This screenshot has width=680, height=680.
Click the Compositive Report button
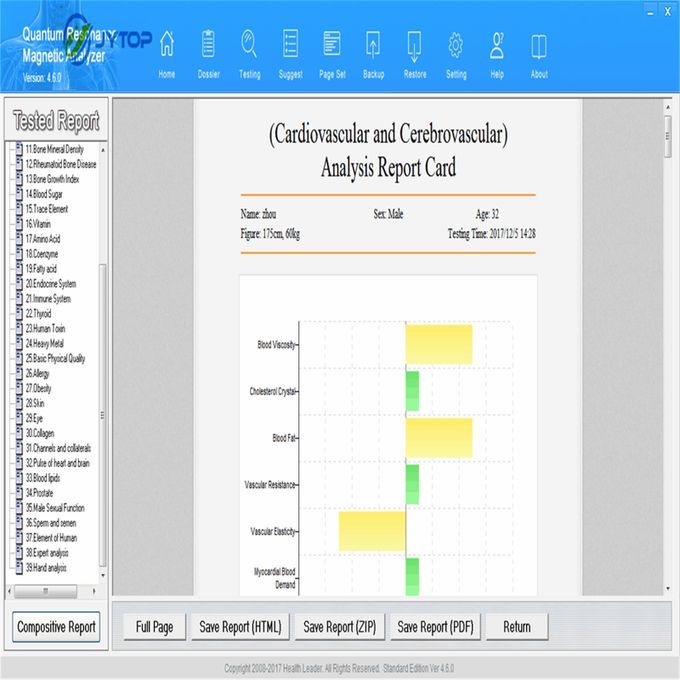point(56,627)
